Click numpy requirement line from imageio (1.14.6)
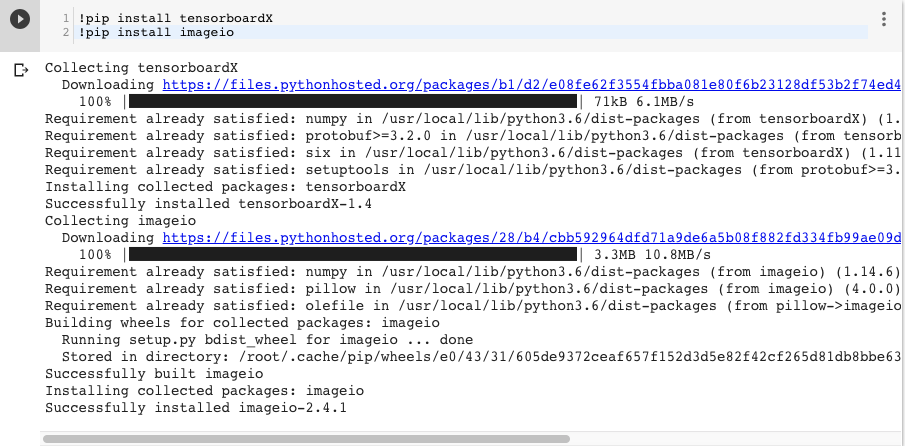The height and width of the screenshot is (446, 905). [x=473, y=272]
